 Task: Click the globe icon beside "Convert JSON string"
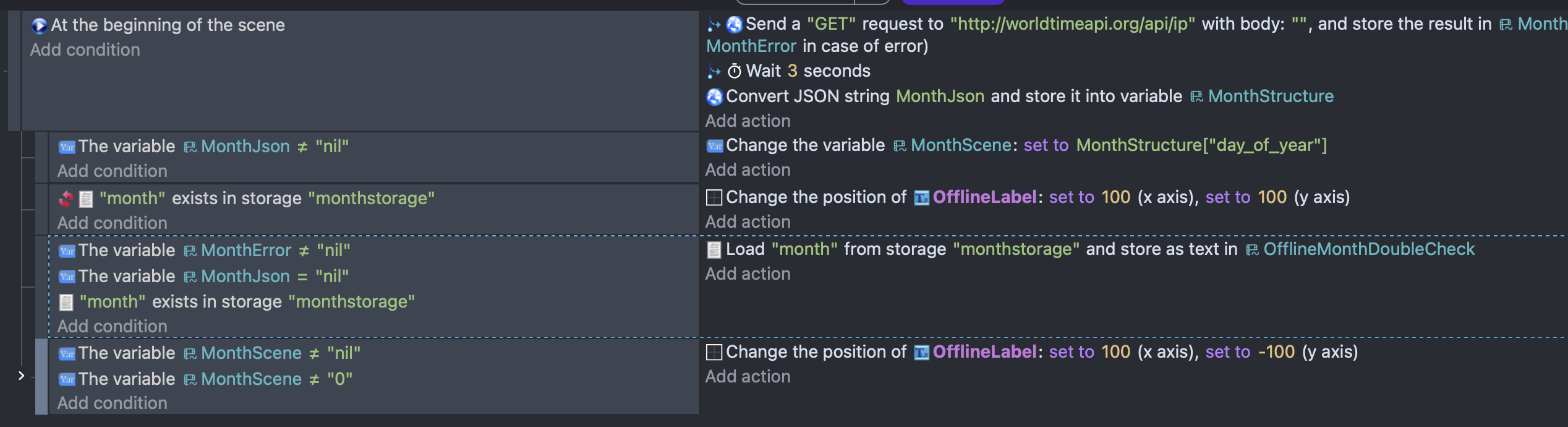pos(714,97)
